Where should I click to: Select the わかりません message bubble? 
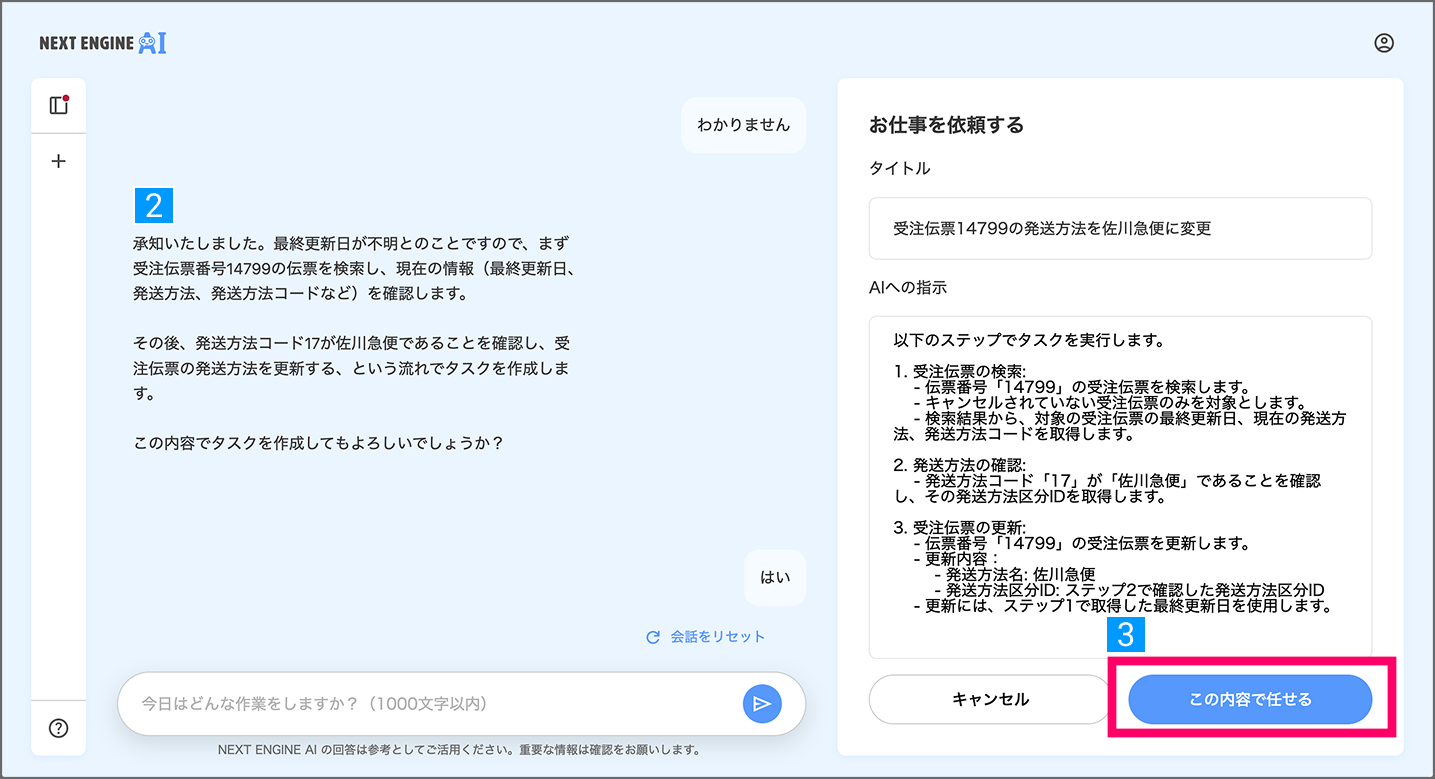click(x=743, y=125)
